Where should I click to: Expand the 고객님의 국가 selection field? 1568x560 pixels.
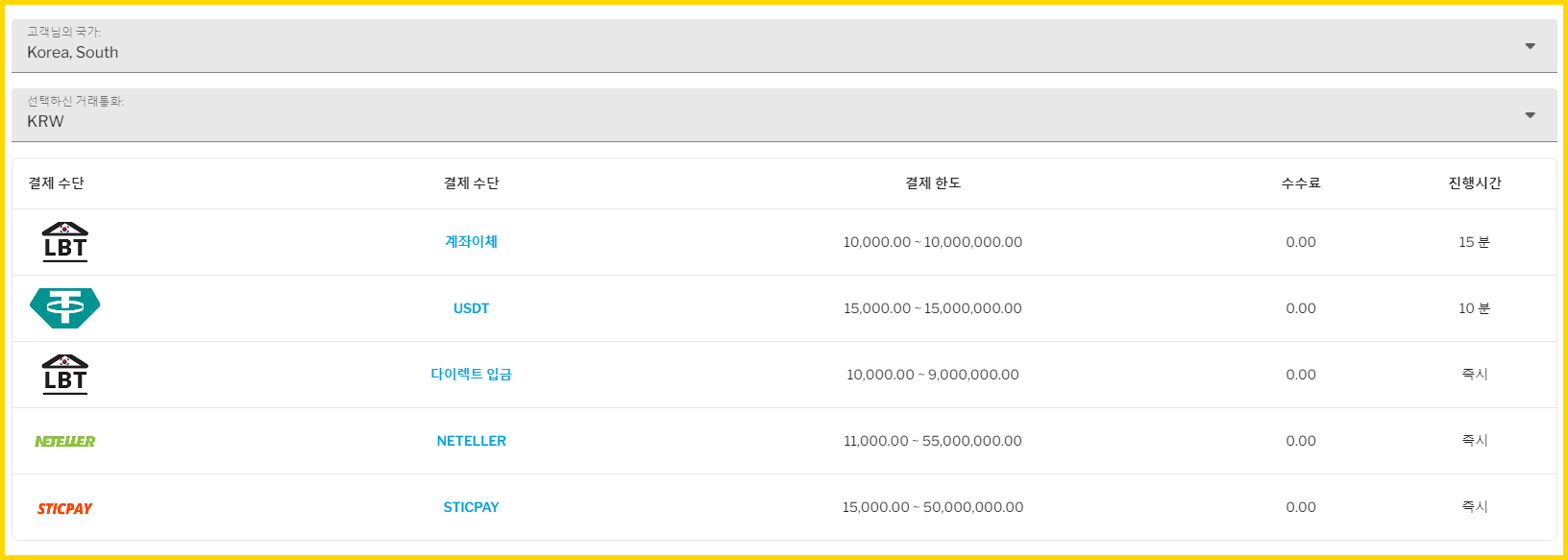[x=784, y=46]
